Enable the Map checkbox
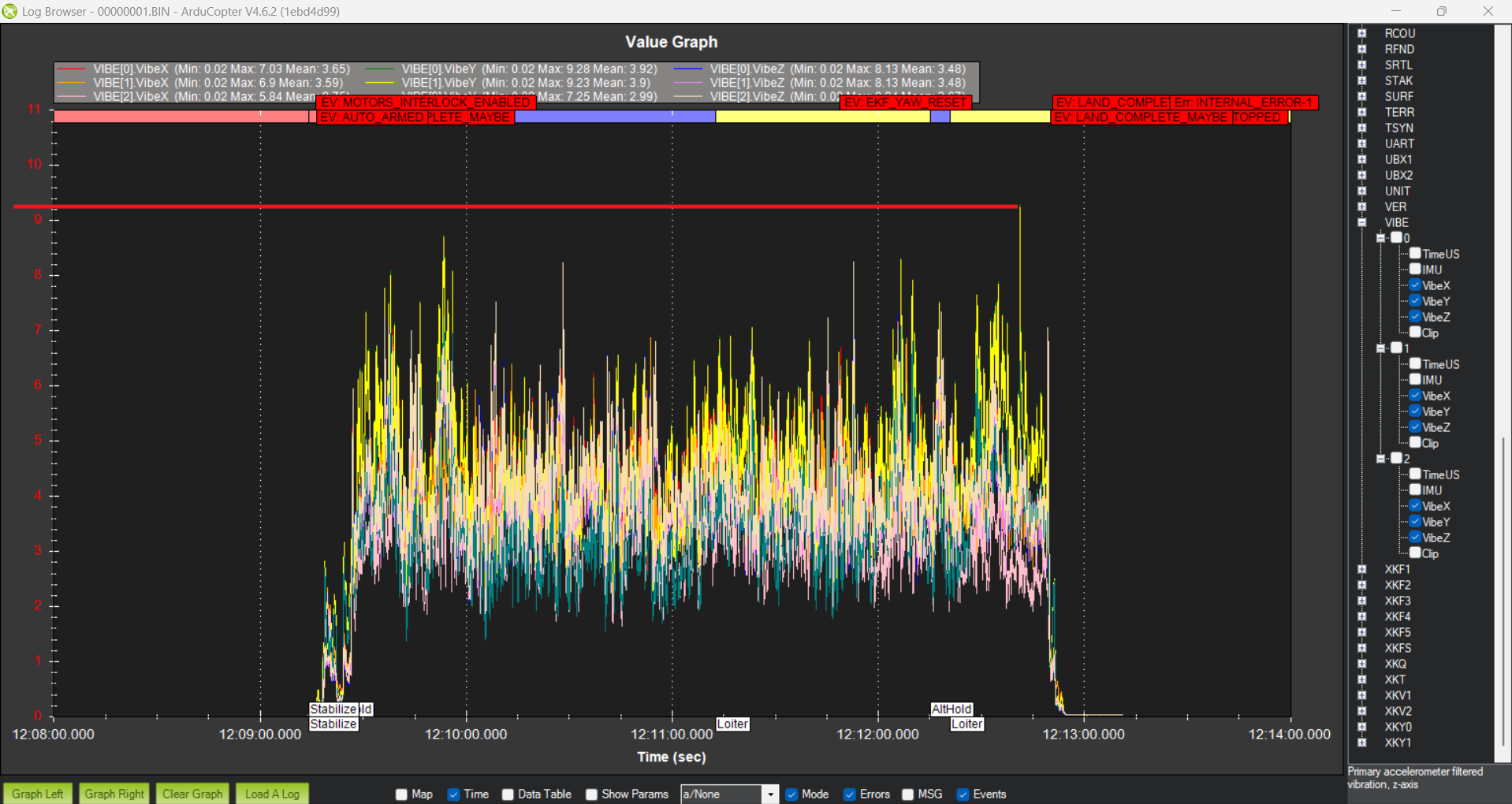The height and width of the screenshot is (804, 1512). [x=402, y=795]
